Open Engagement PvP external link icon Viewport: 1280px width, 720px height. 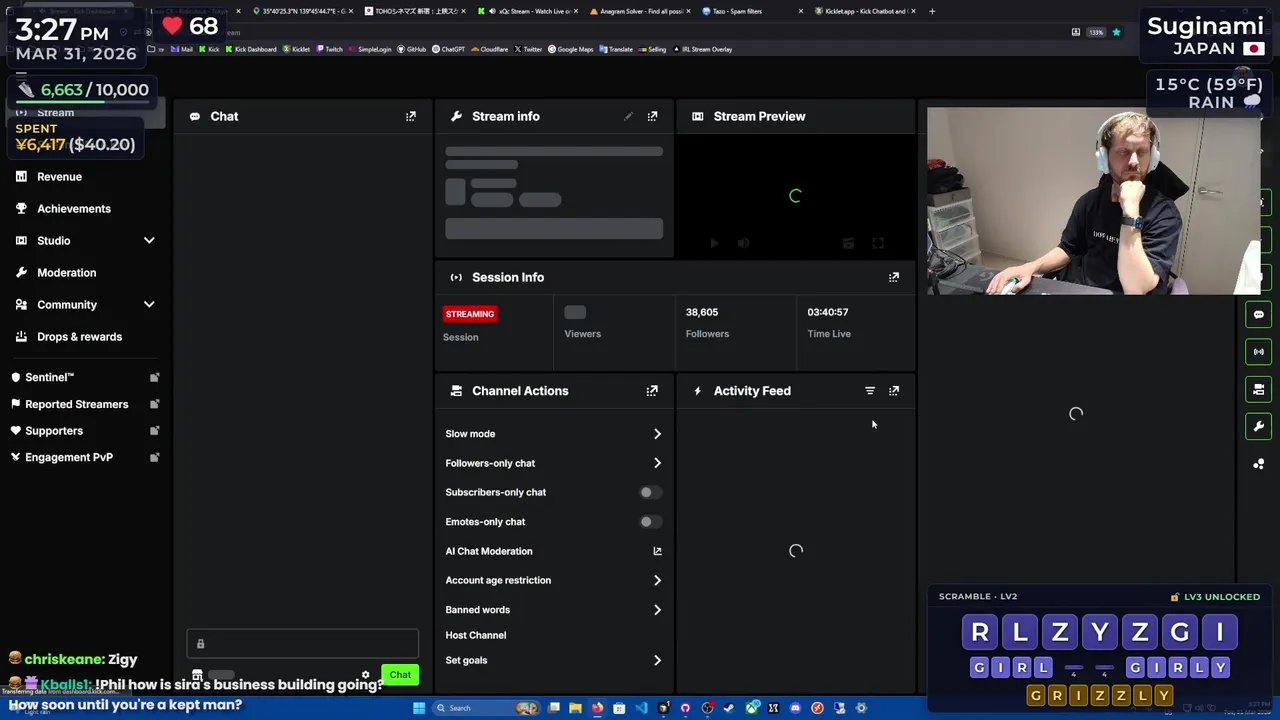coord(154,457)
